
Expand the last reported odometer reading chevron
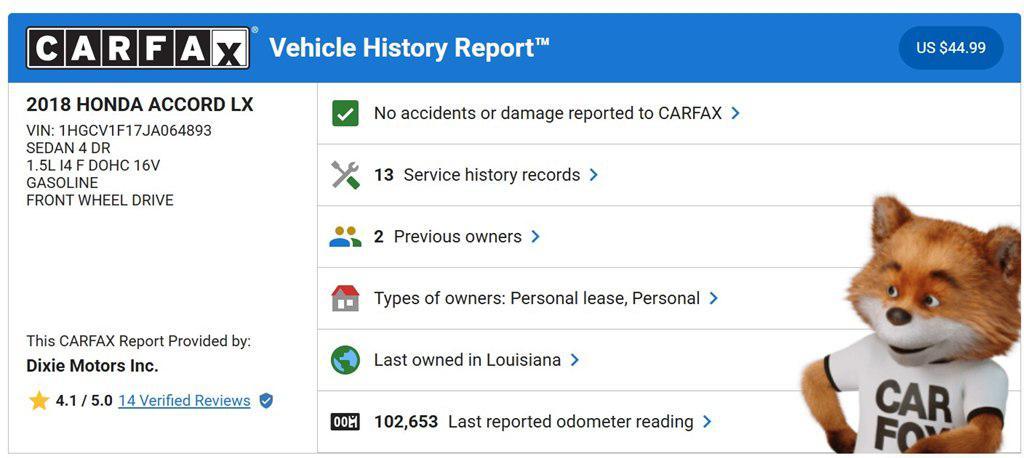[707, 422]
